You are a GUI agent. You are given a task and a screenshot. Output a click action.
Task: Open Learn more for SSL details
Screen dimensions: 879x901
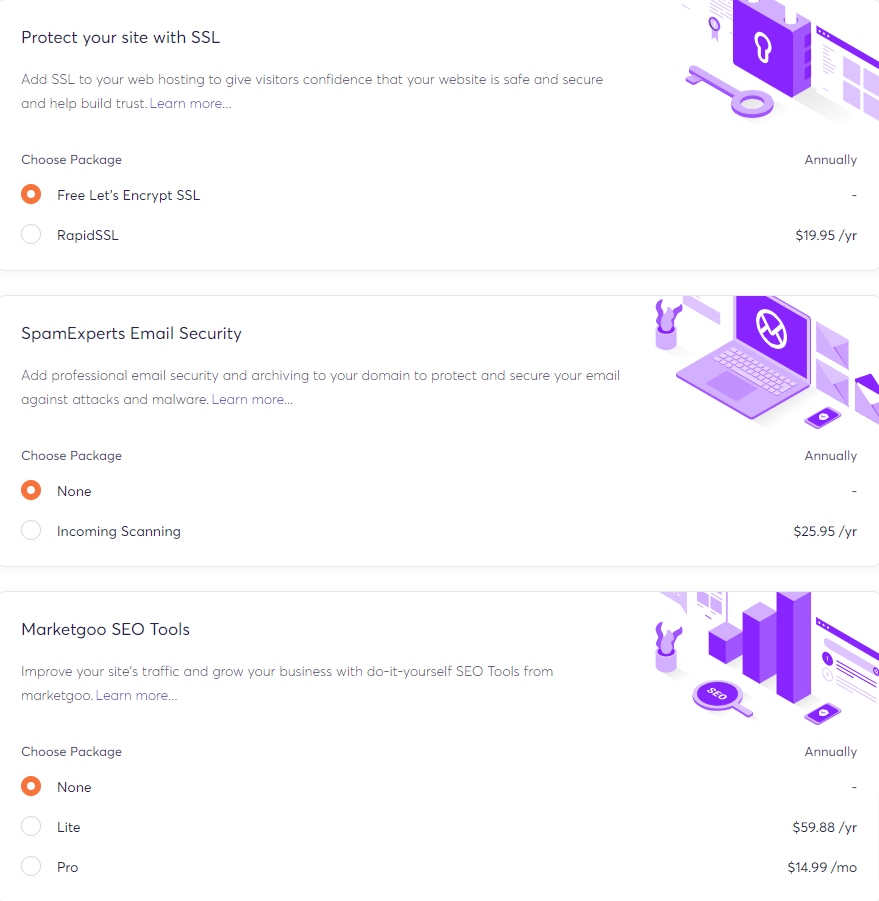tap(189, 103)
